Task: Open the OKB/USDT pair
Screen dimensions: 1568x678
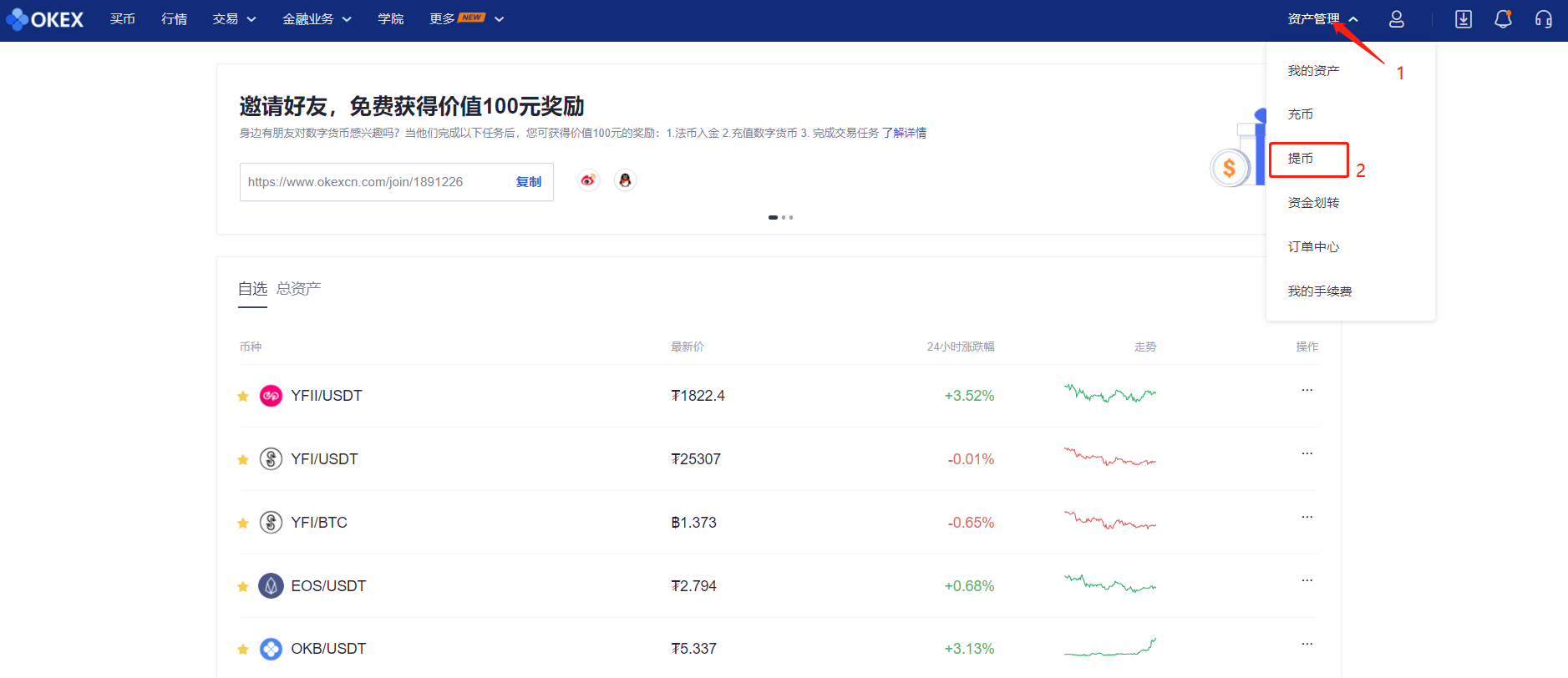Action: pyautogui.click(x=328, y=649)
